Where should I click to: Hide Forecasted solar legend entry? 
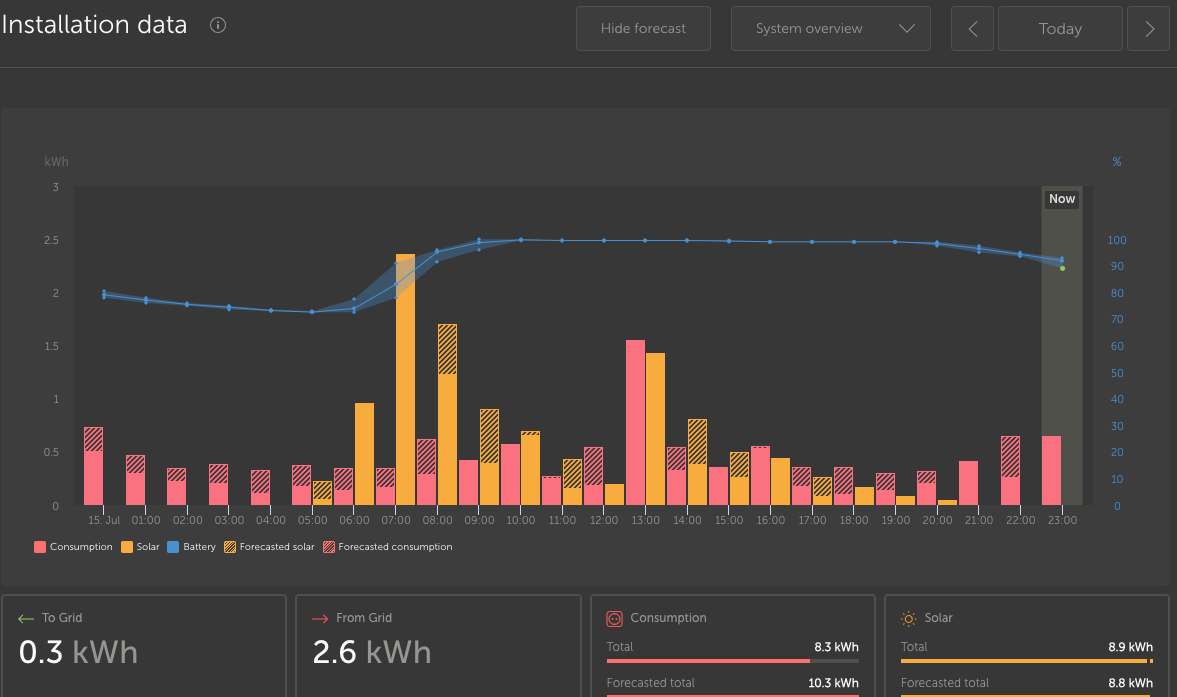(x=269, y=547)
